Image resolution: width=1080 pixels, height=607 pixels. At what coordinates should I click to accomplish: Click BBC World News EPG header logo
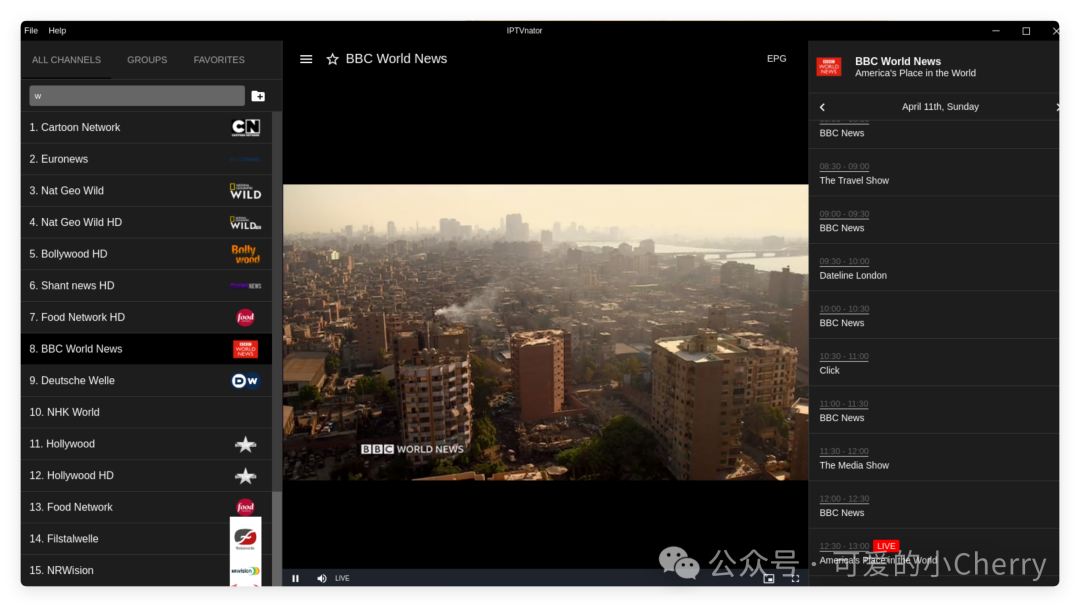pyautogui.click(x=829, y=67)
